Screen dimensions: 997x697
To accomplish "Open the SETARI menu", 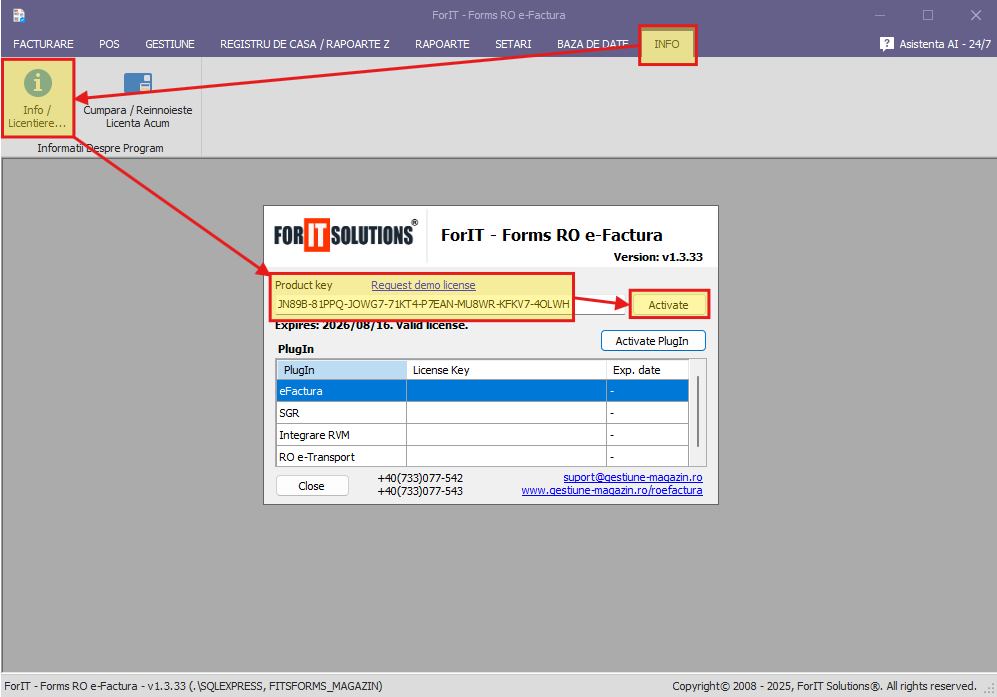I will [513, 44].
